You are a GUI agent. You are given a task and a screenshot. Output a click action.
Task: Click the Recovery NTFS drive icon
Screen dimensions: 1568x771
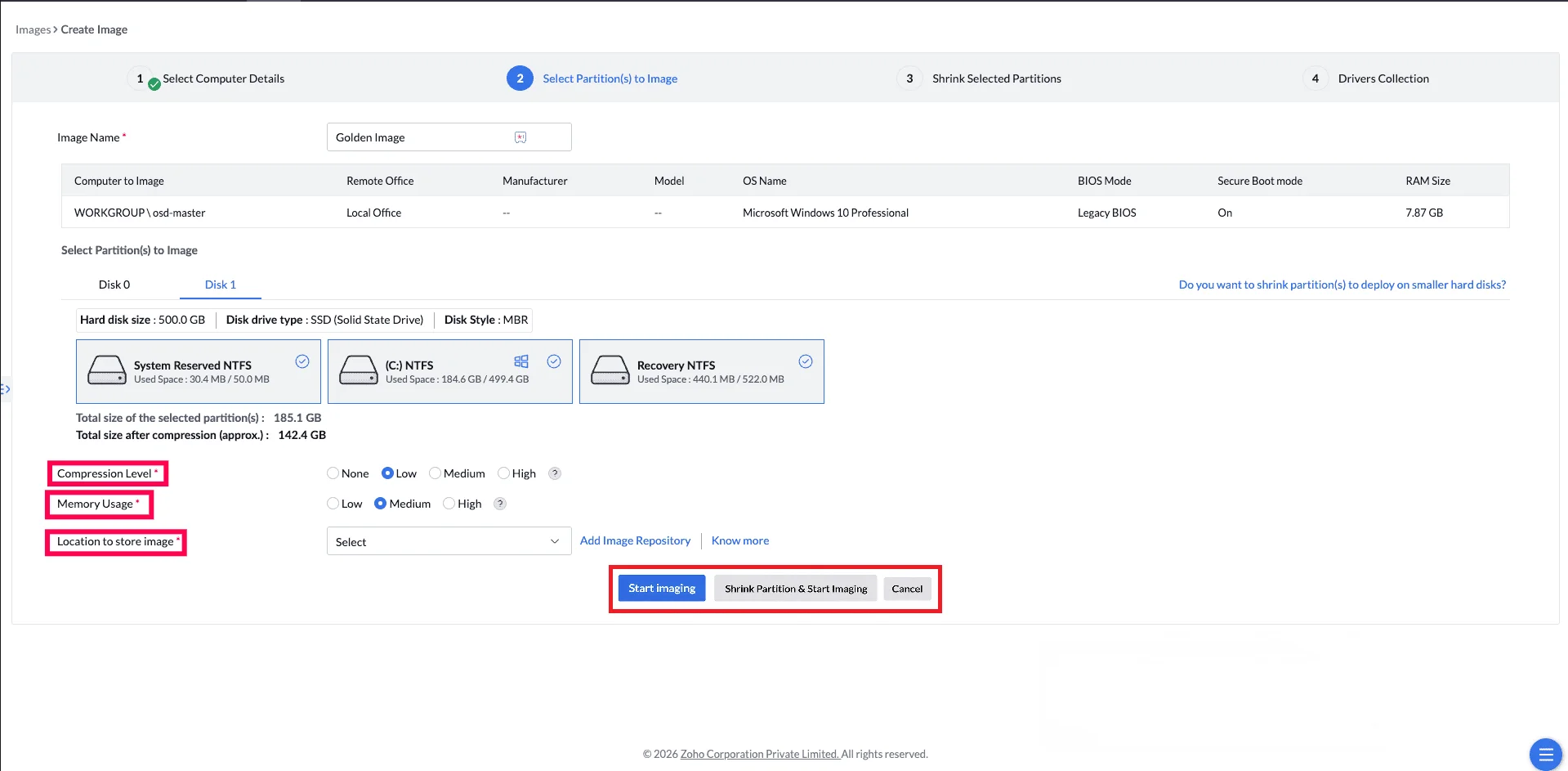610,370
